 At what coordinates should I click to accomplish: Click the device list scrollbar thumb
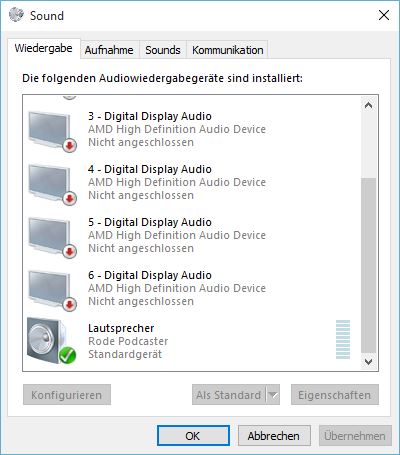(x=368, y=265)
